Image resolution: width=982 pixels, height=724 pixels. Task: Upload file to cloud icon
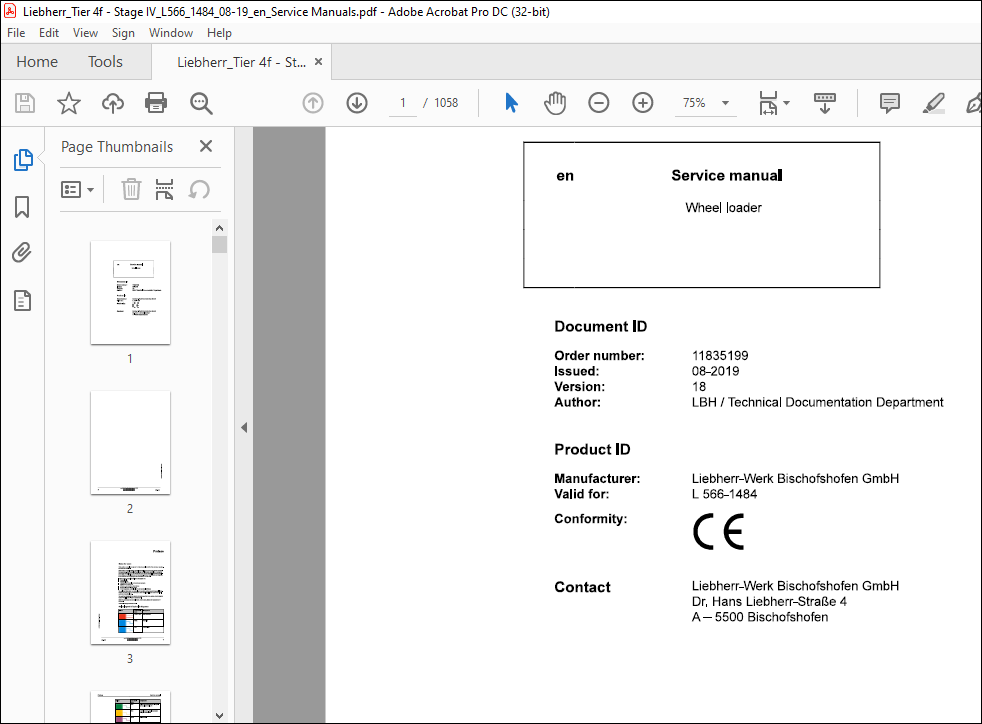pos(113,103)
